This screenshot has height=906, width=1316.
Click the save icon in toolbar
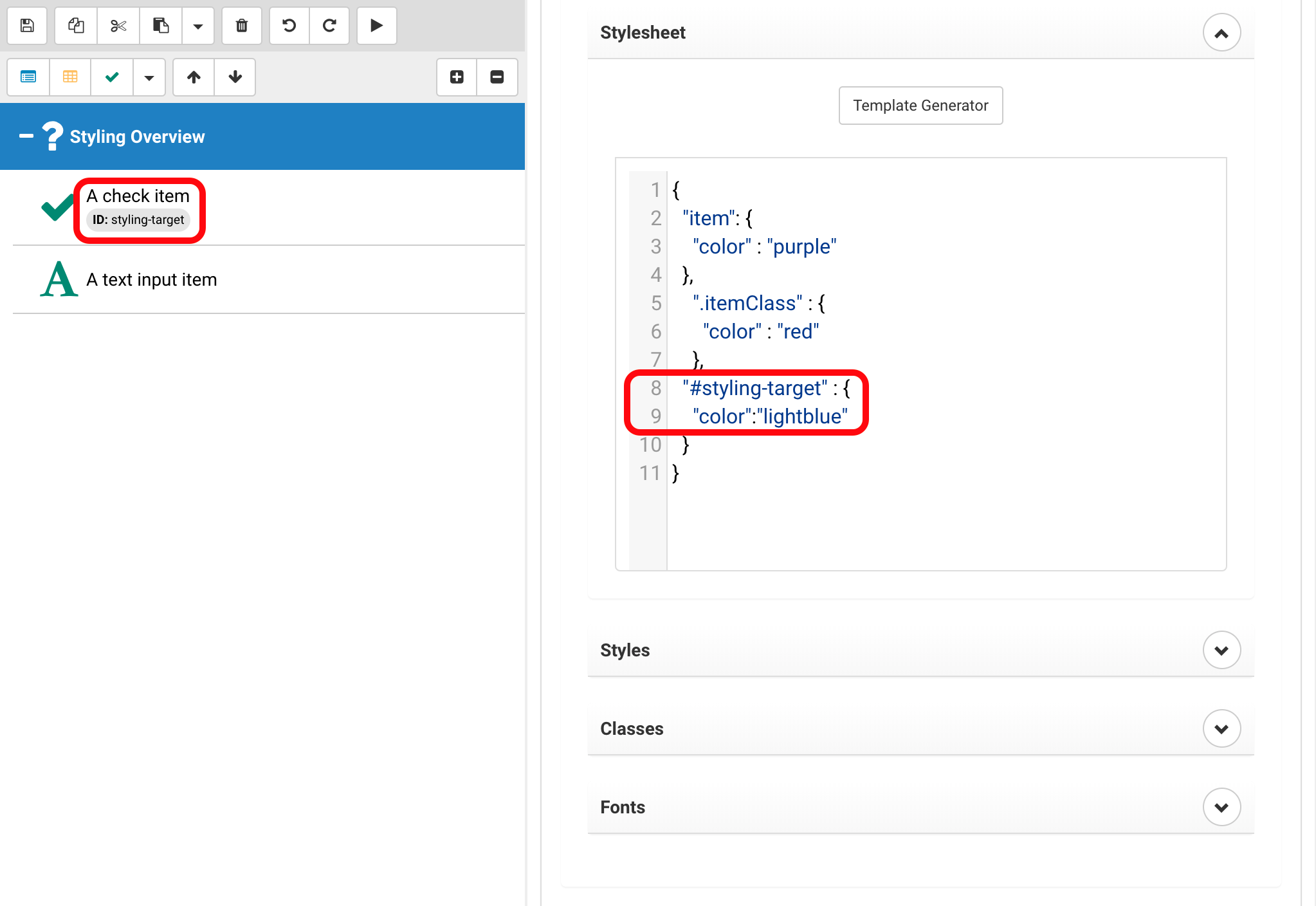(x=27, y=26)
